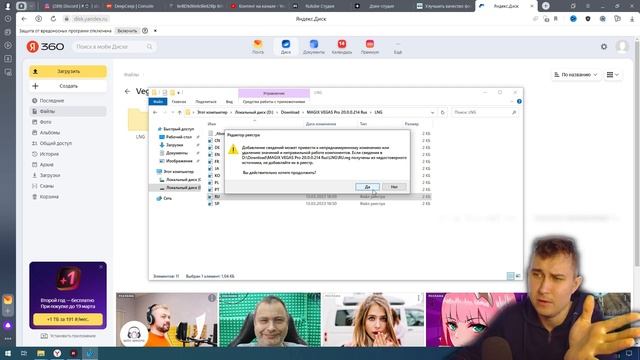Viewport: 640px width, 360px height.
Task: Select Документы in Explorer navigation
Action: pyautogui.click(x=177, y=153)
